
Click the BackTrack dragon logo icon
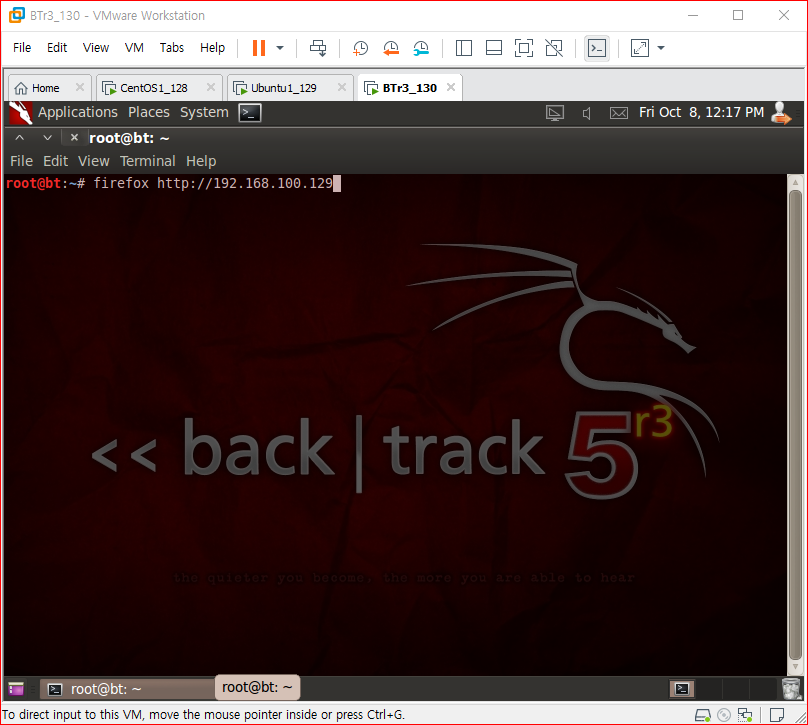point(21,113)
